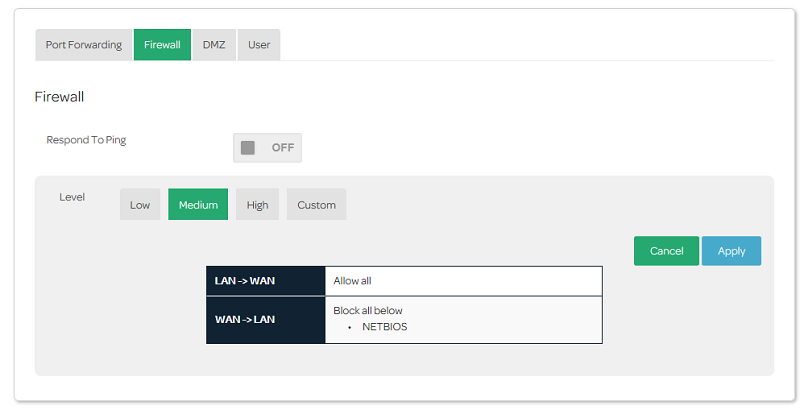
Task: Open the Port Forwarding tab
Action: tap(84, 45)
